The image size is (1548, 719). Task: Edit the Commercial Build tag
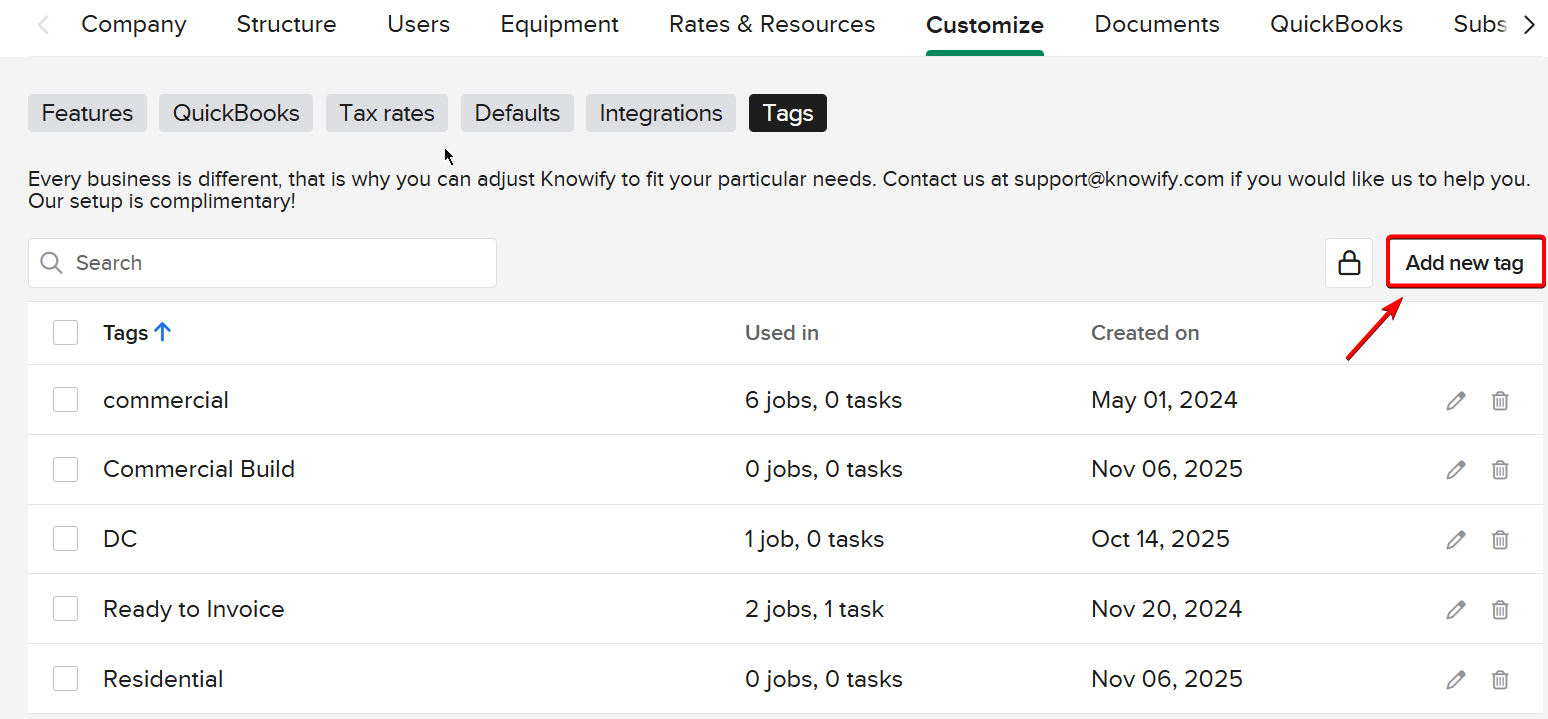[x=1456, y=470]
